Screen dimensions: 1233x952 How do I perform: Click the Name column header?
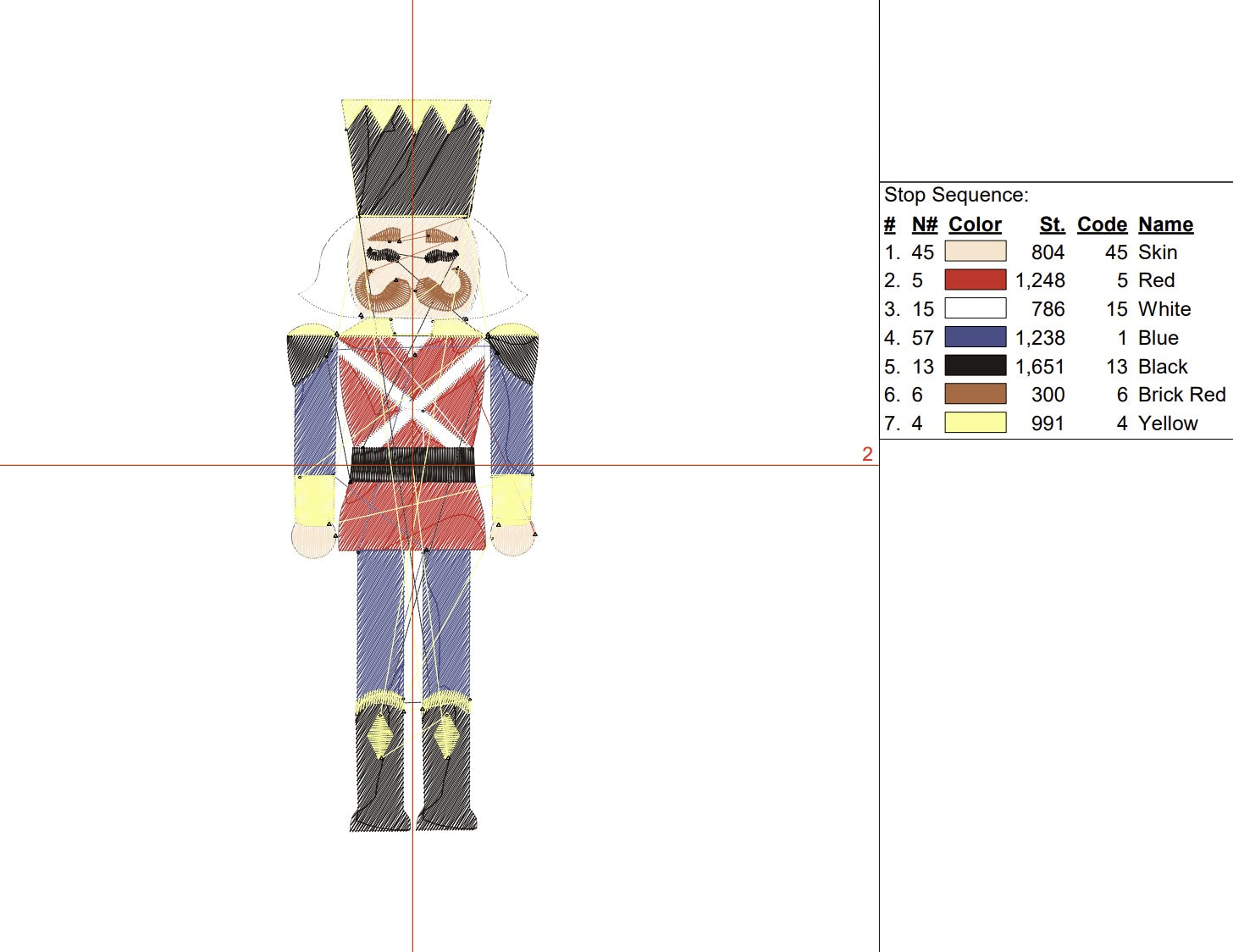coord(1165,224)
